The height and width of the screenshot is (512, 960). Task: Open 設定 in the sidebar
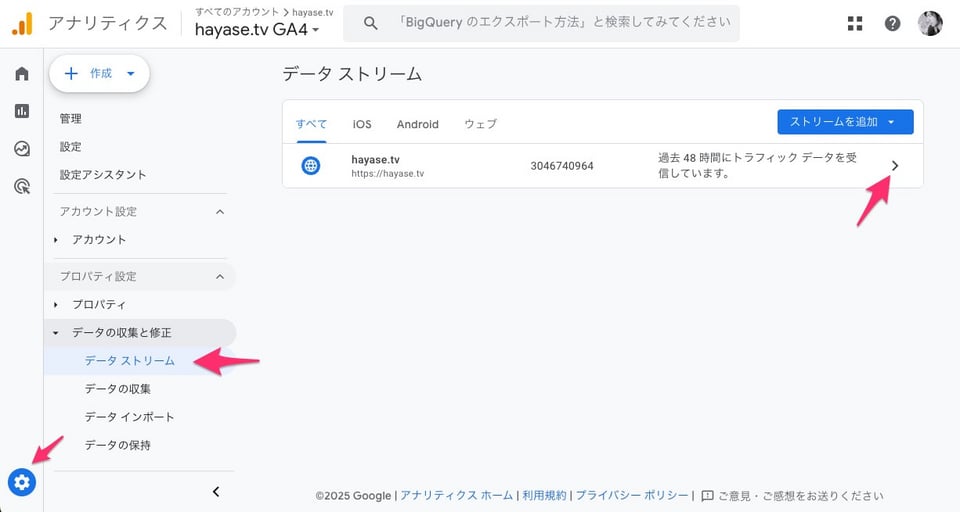(70, 147)
